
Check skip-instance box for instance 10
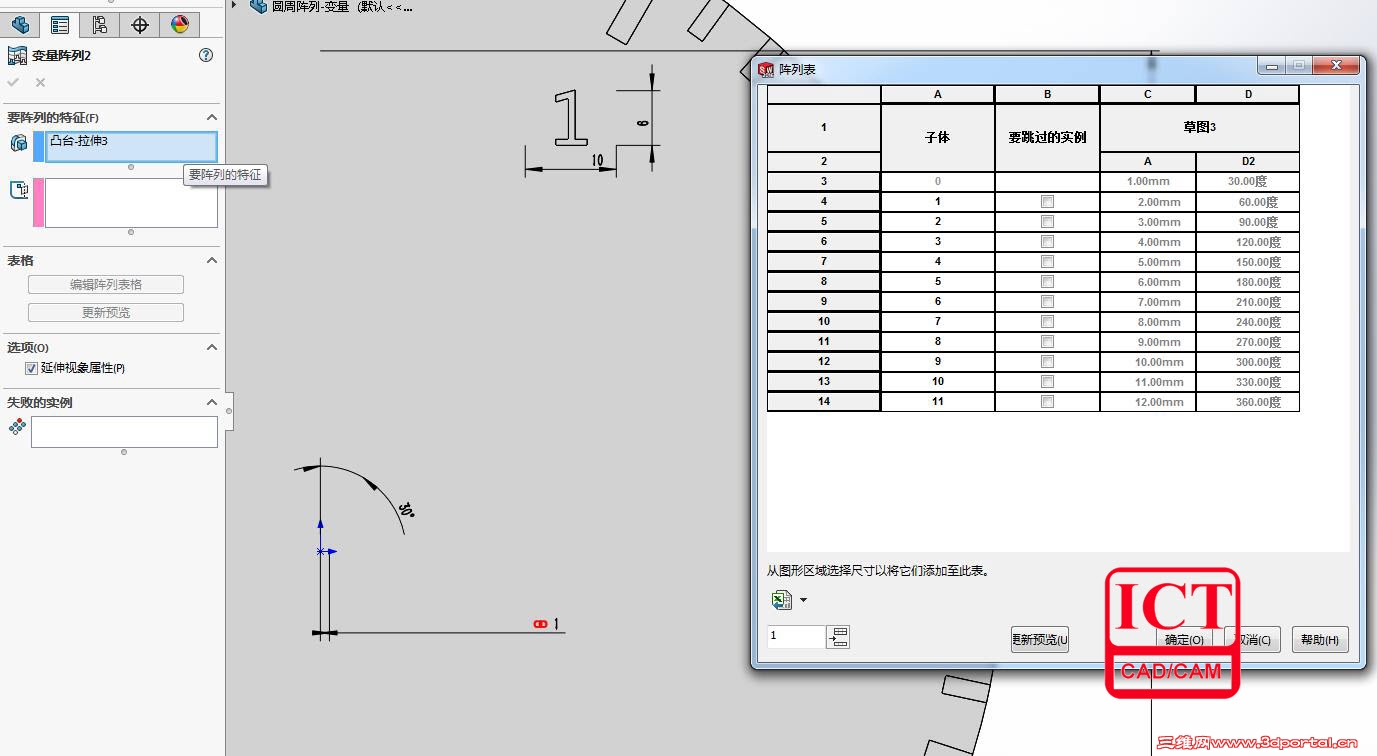1047,382
